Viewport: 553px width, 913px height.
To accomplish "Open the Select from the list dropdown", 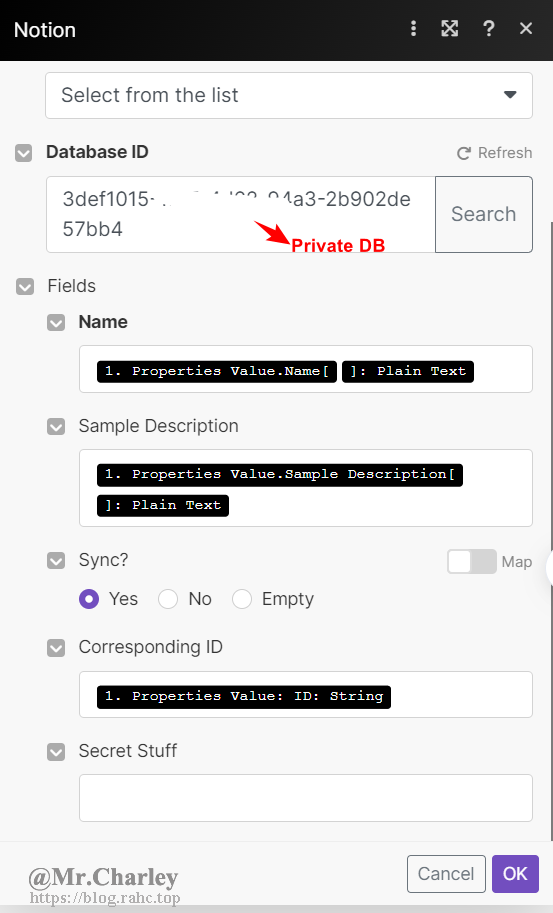I will point(289,95).
